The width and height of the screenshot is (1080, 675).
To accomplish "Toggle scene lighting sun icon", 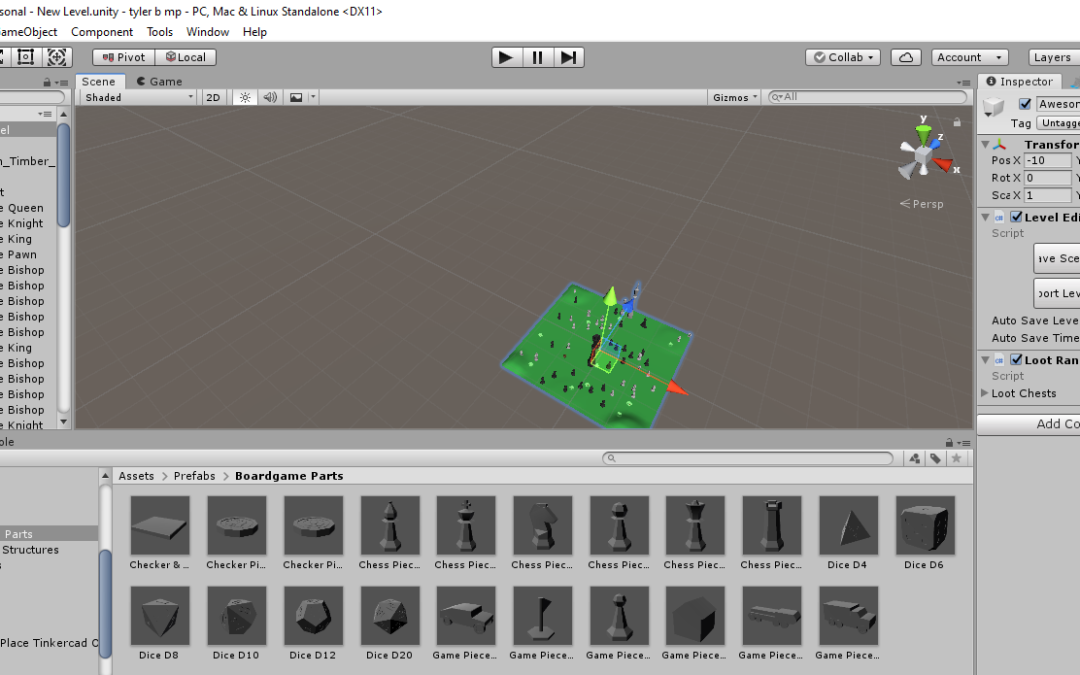I will pyautogui.click(x=245, y=97).
